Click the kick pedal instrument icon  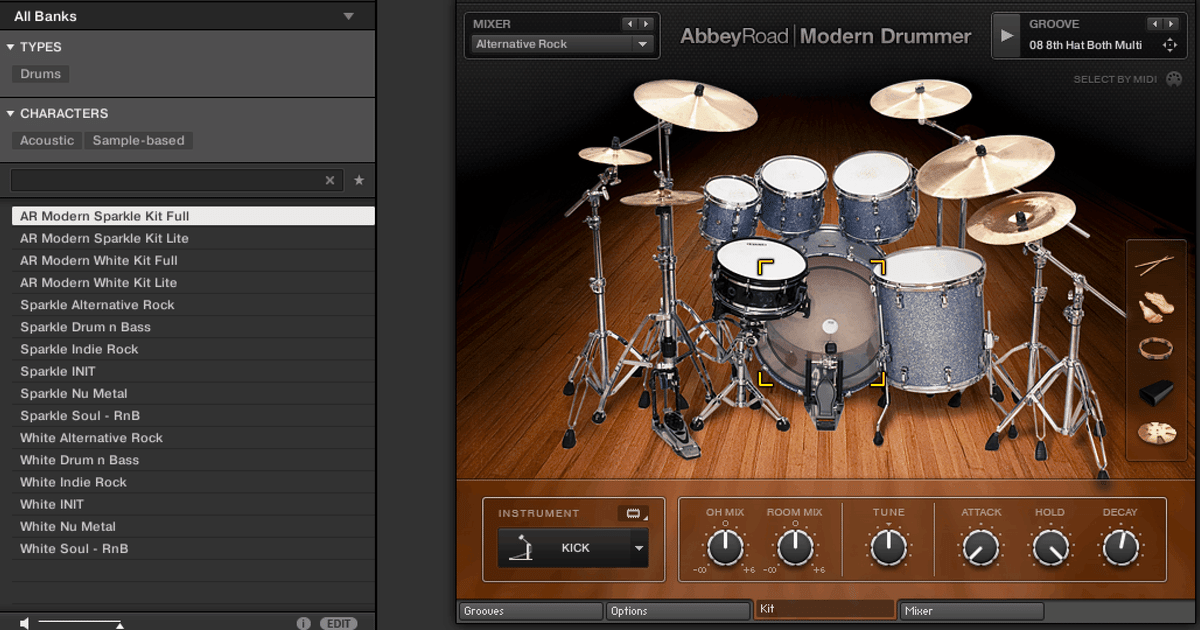point(521,548)
